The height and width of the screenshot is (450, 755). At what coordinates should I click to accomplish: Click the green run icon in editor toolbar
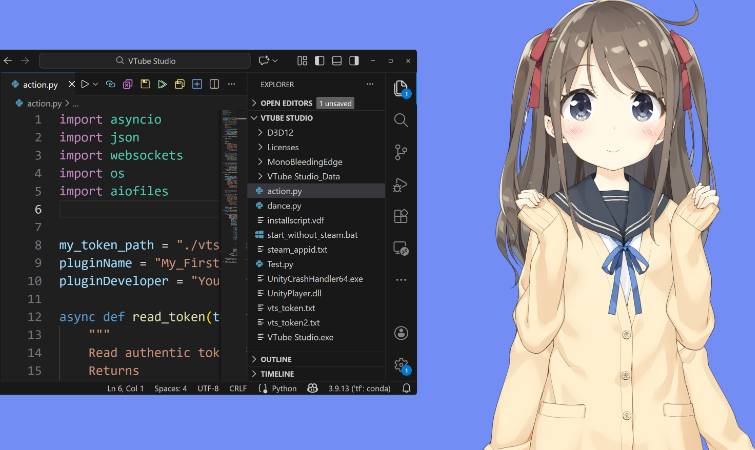pyautogui.click(x=162, y=84)
